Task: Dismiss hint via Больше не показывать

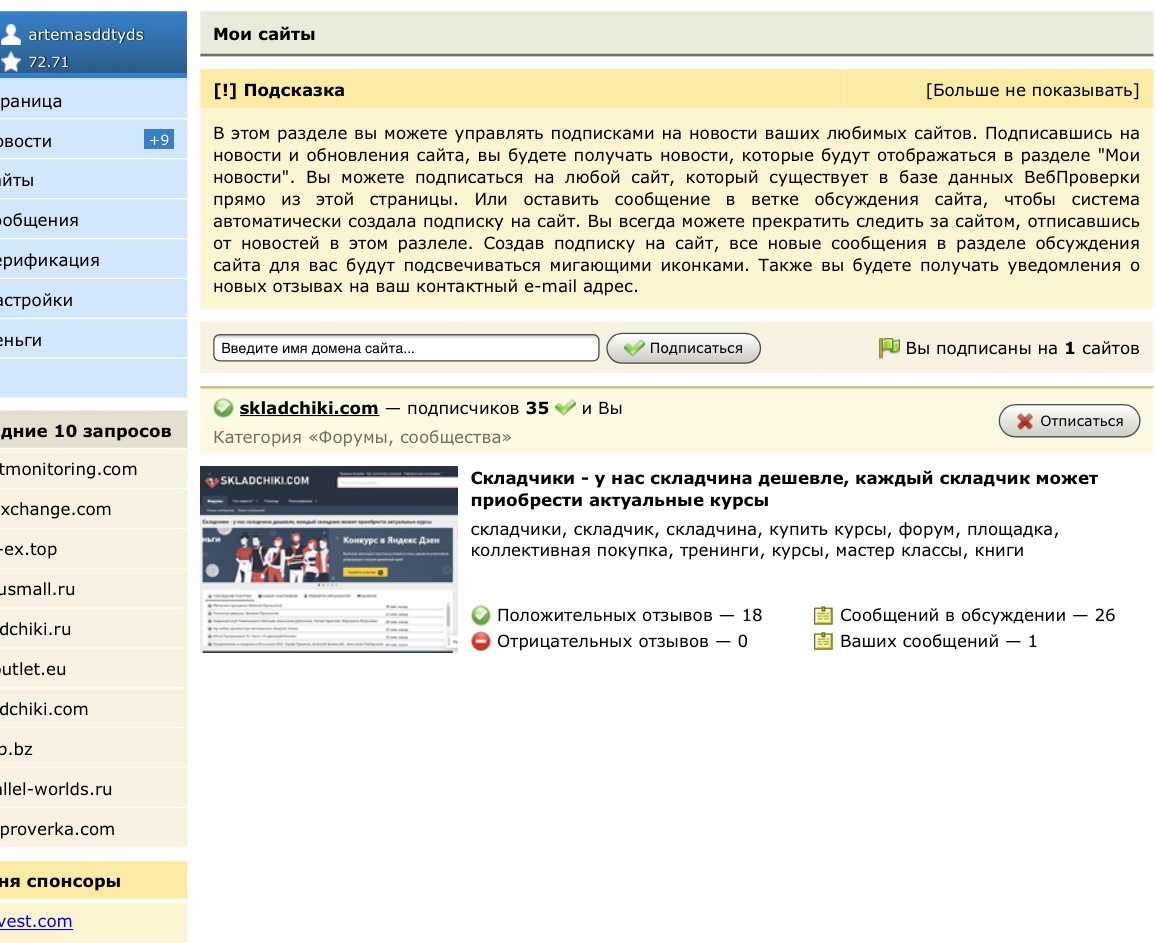Action: 1032,90
